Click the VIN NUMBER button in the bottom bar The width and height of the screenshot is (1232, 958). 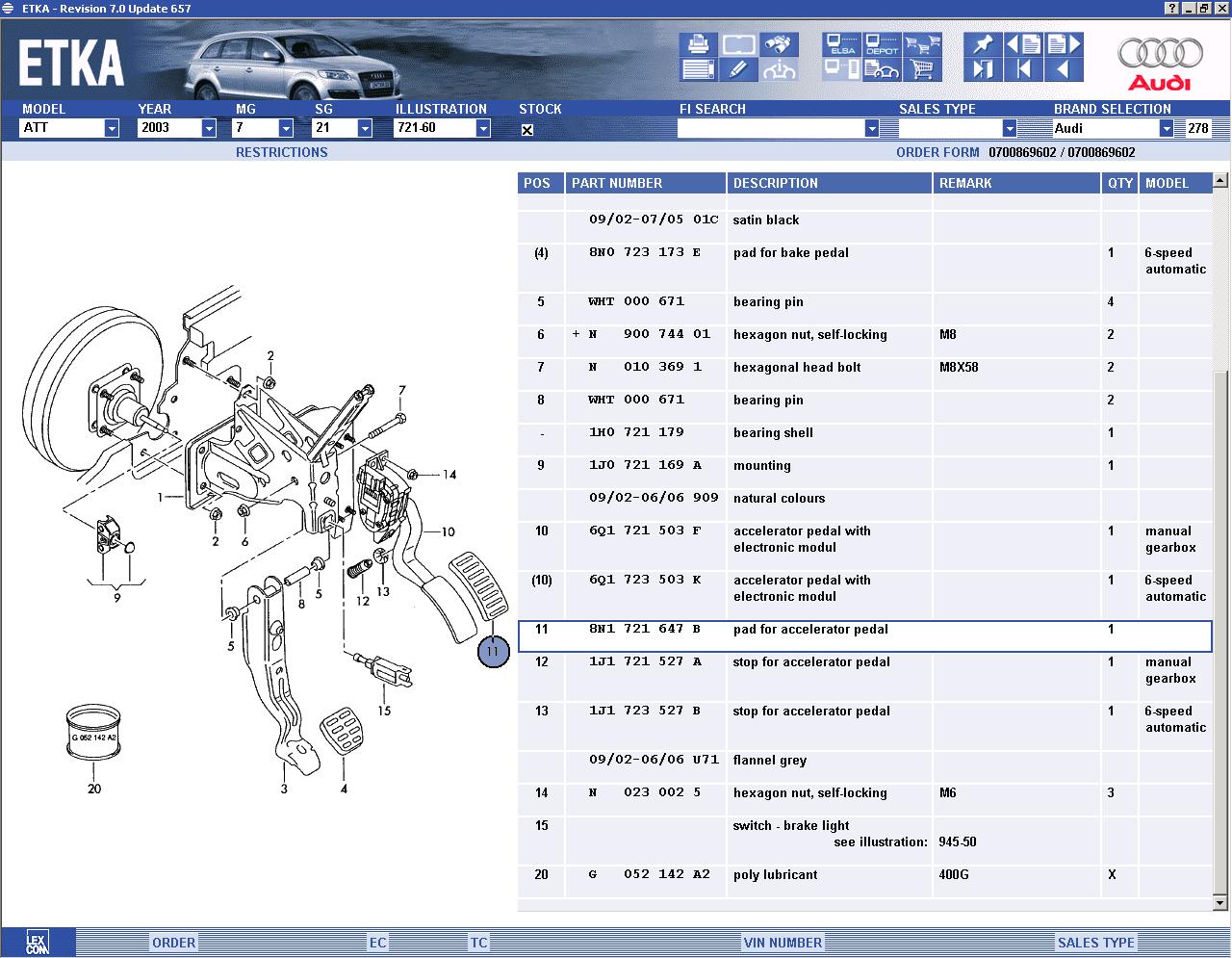pyautogui.click(x=783, y=943)
